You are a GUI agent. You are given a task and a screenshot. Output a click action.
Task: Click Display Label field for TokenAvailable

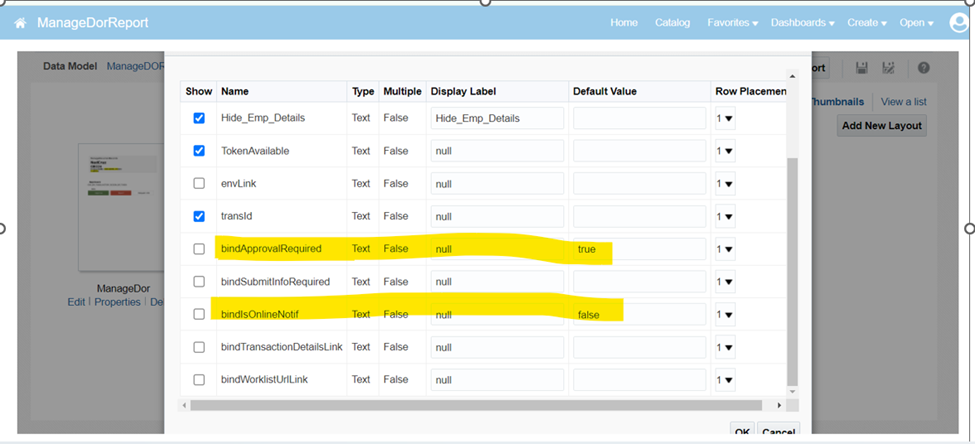point(497,150)
